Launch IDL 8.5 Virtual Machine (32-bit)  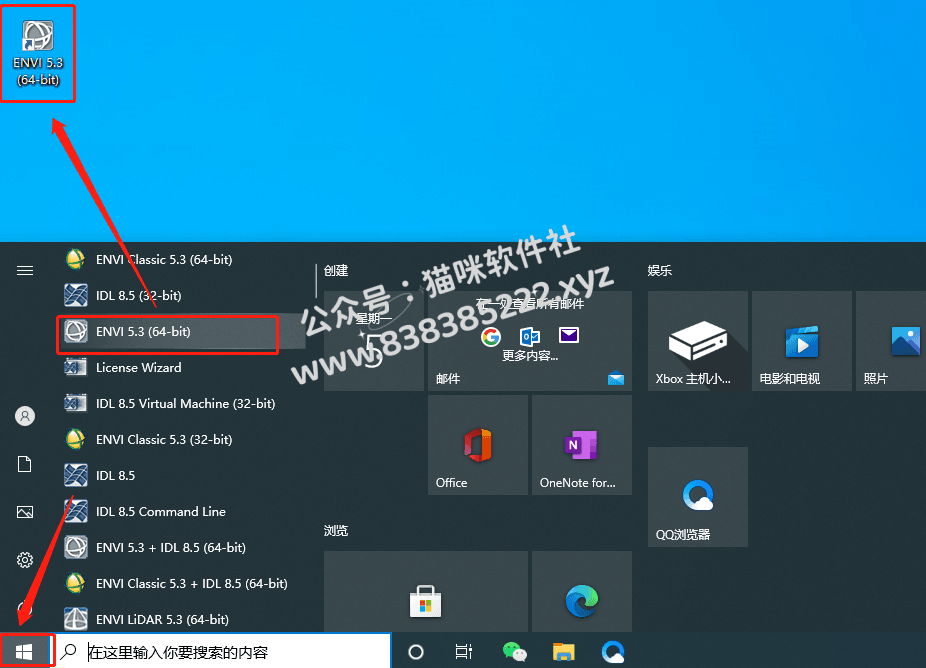(182, 403)
